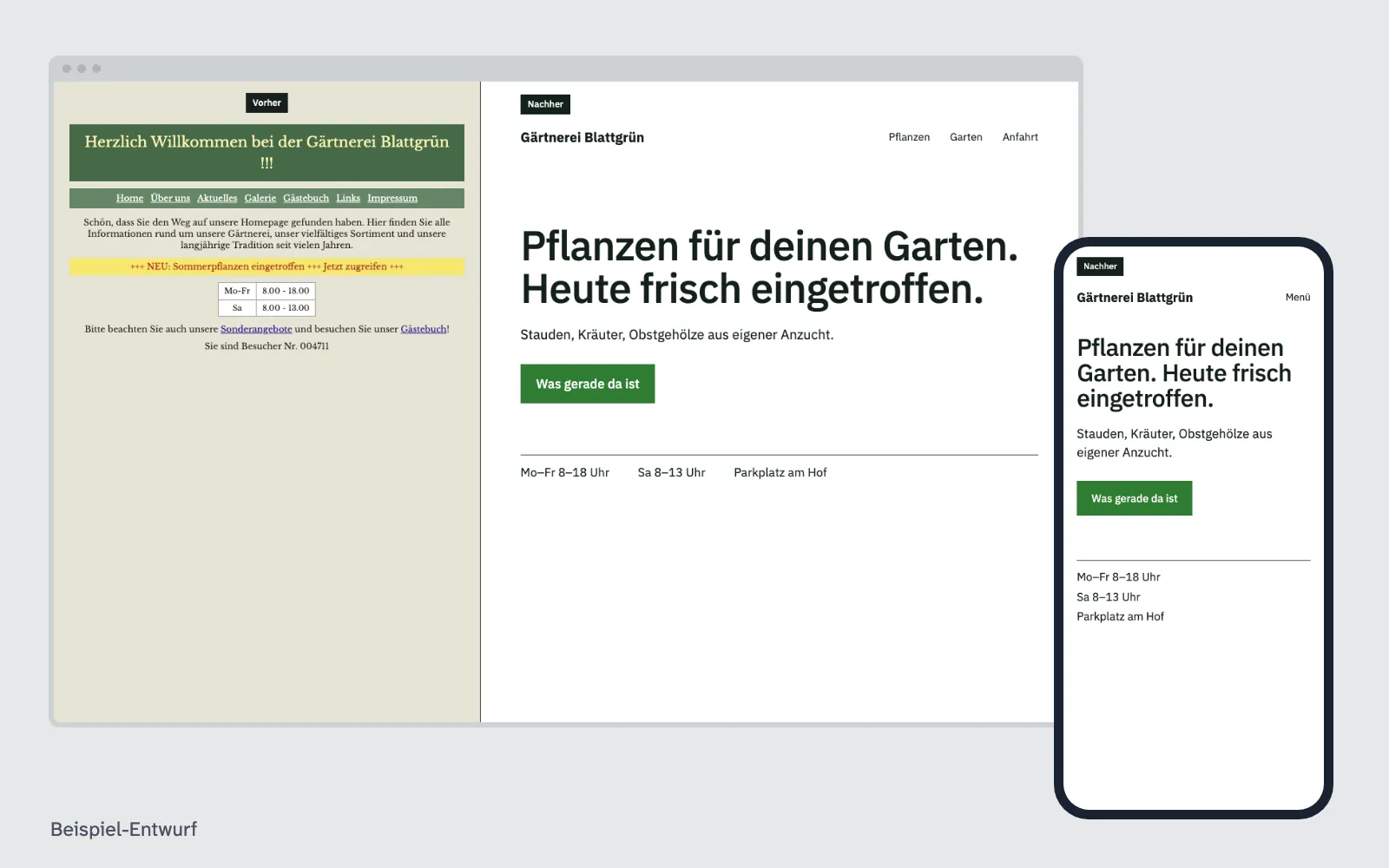
Task: Open Home link in old site navigation
Action: [129, 198]
